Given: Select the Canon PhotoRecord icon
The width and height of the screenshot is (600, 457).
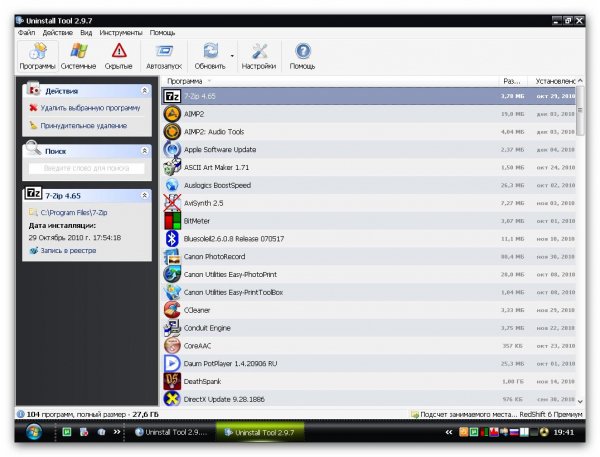Looking at the screenshot, I should point(172,256).
